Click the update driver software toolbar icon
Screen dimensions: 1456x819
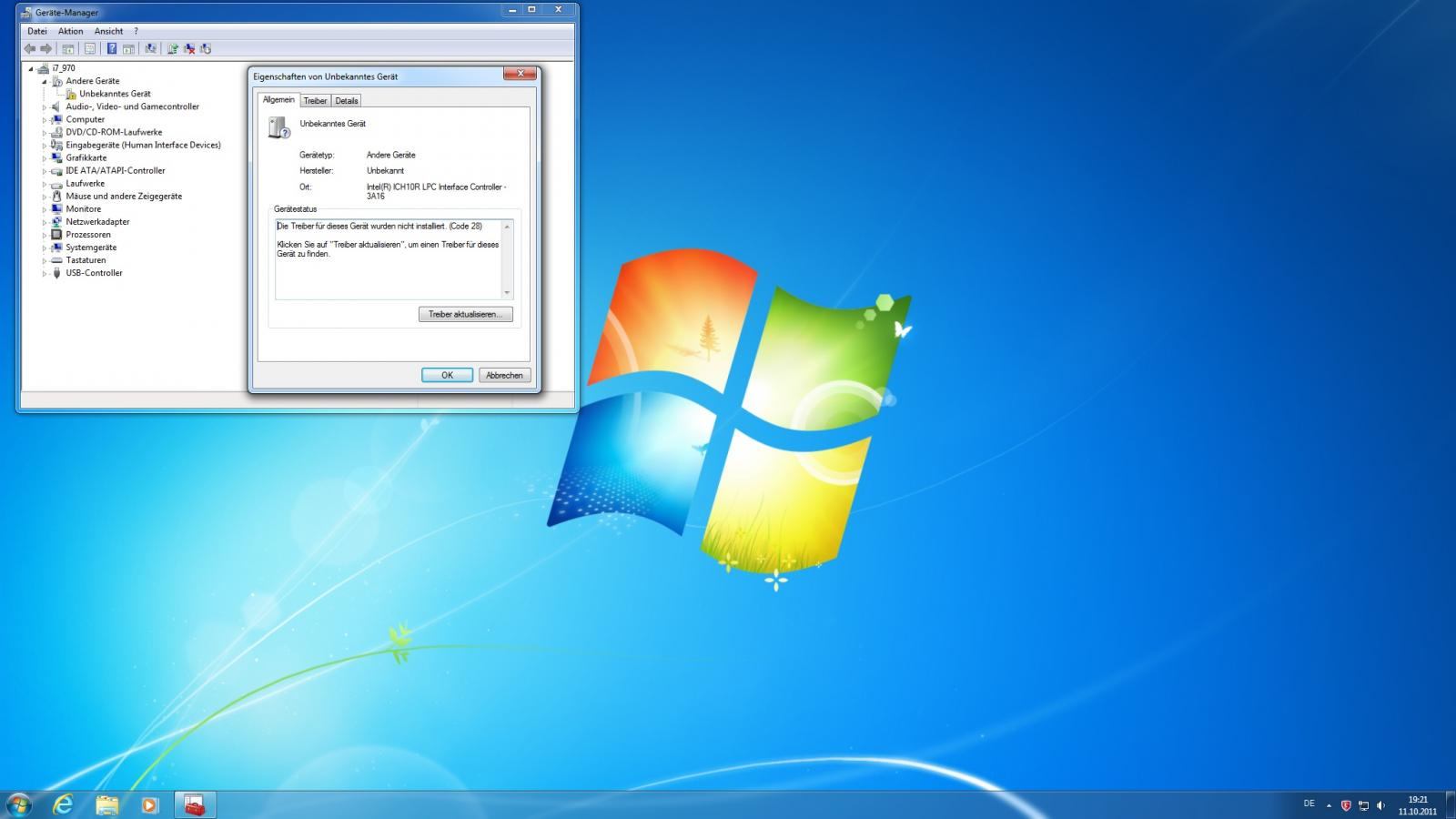(x=172, y=48)
